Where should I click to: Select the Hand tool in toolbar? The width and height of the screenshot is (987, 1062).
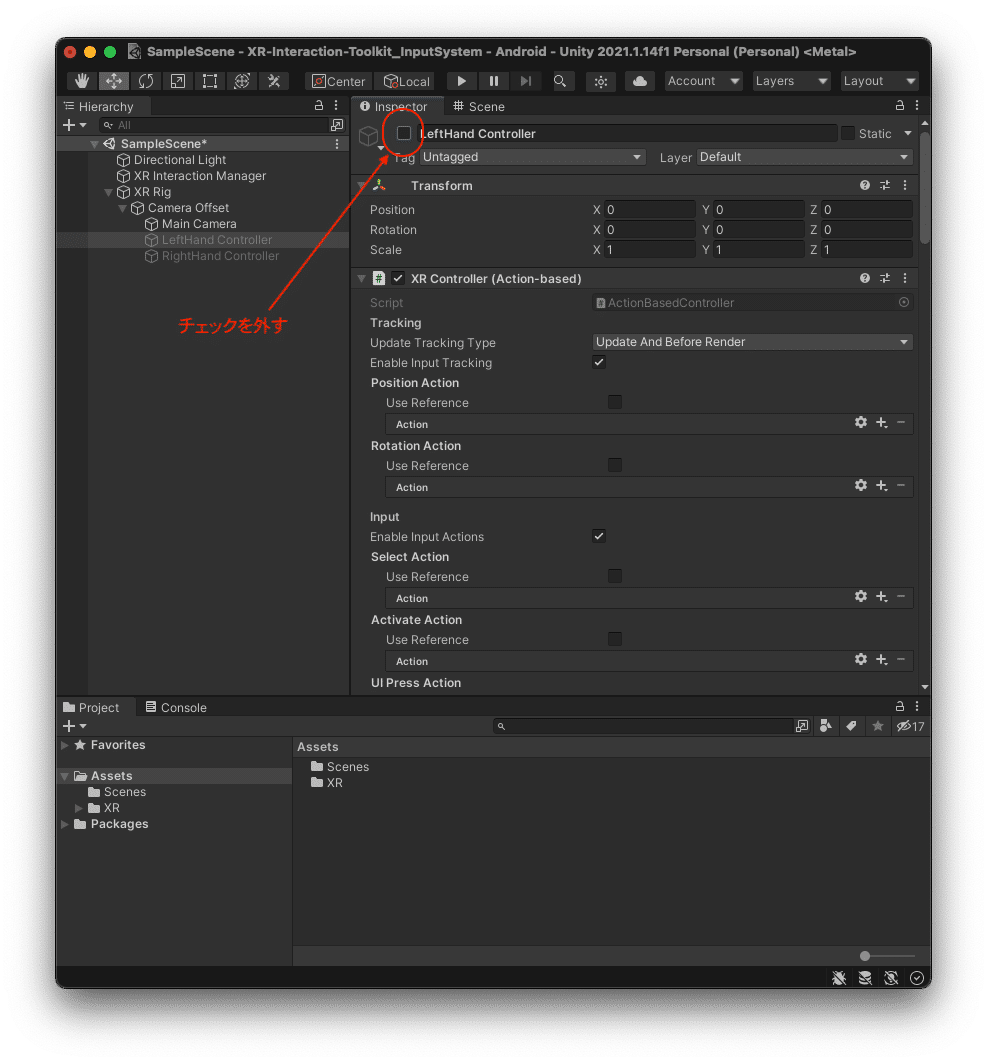pyautogui.click(x=82, y=81)
